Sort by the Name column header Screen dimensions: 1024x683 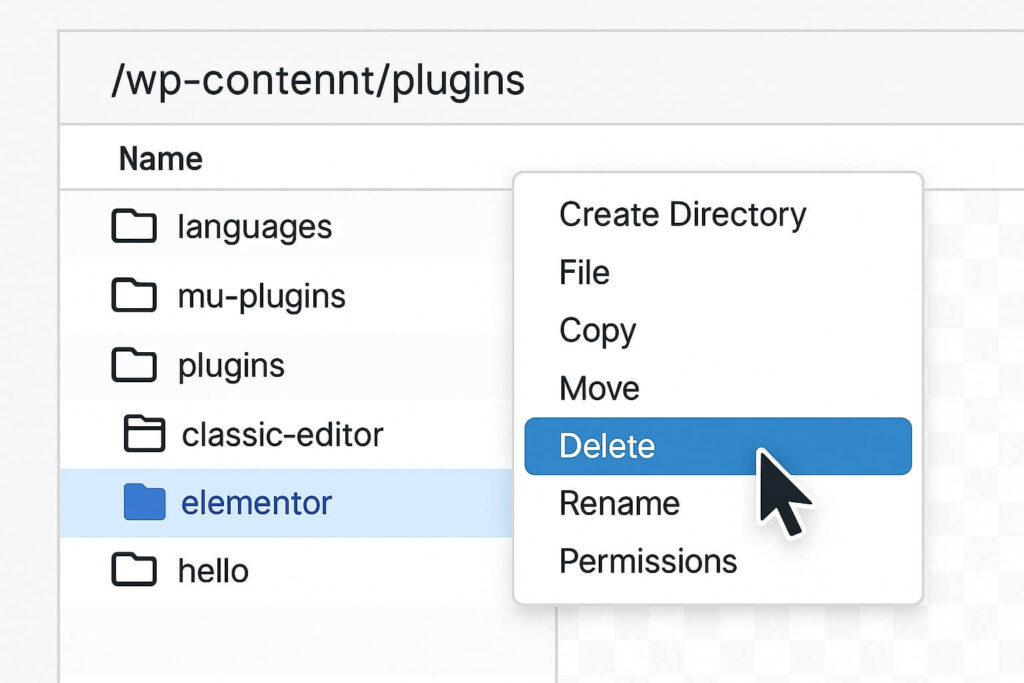[x=160, y=158]
